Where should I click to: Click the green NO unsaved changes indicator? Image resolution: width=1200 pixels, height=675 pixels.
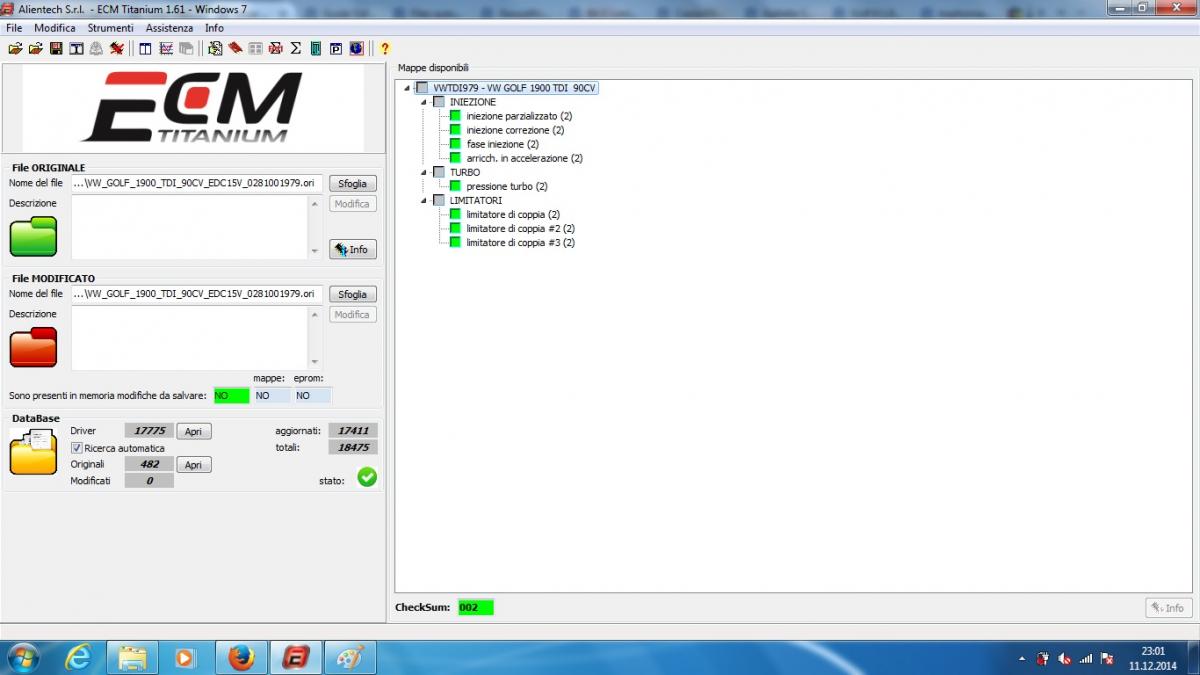[x=231, y=395]
